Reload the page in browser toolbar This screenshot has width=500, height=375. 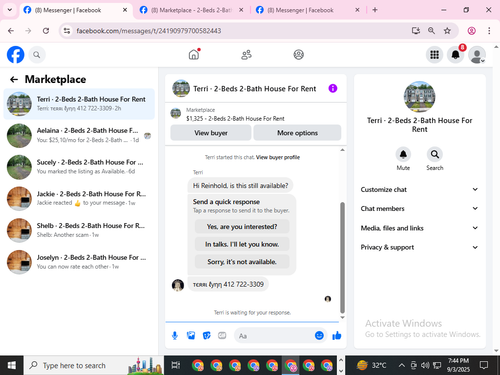click(x=46, y=31)
